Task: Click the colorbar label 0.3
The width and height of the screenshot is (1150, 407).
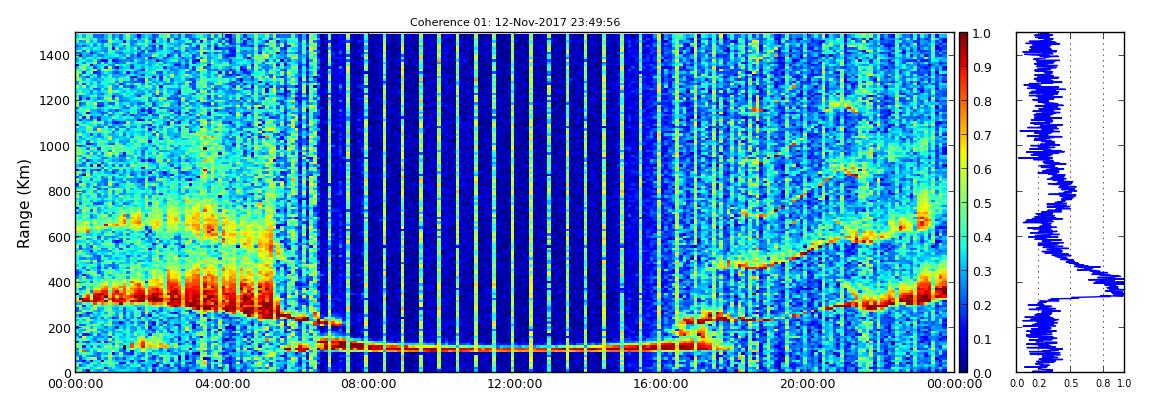Action: (x=983, y=271)
